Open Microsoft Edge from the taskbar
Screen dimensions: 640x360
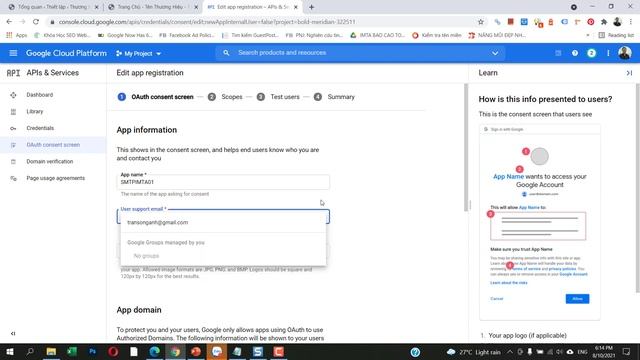tap(155, 351)
